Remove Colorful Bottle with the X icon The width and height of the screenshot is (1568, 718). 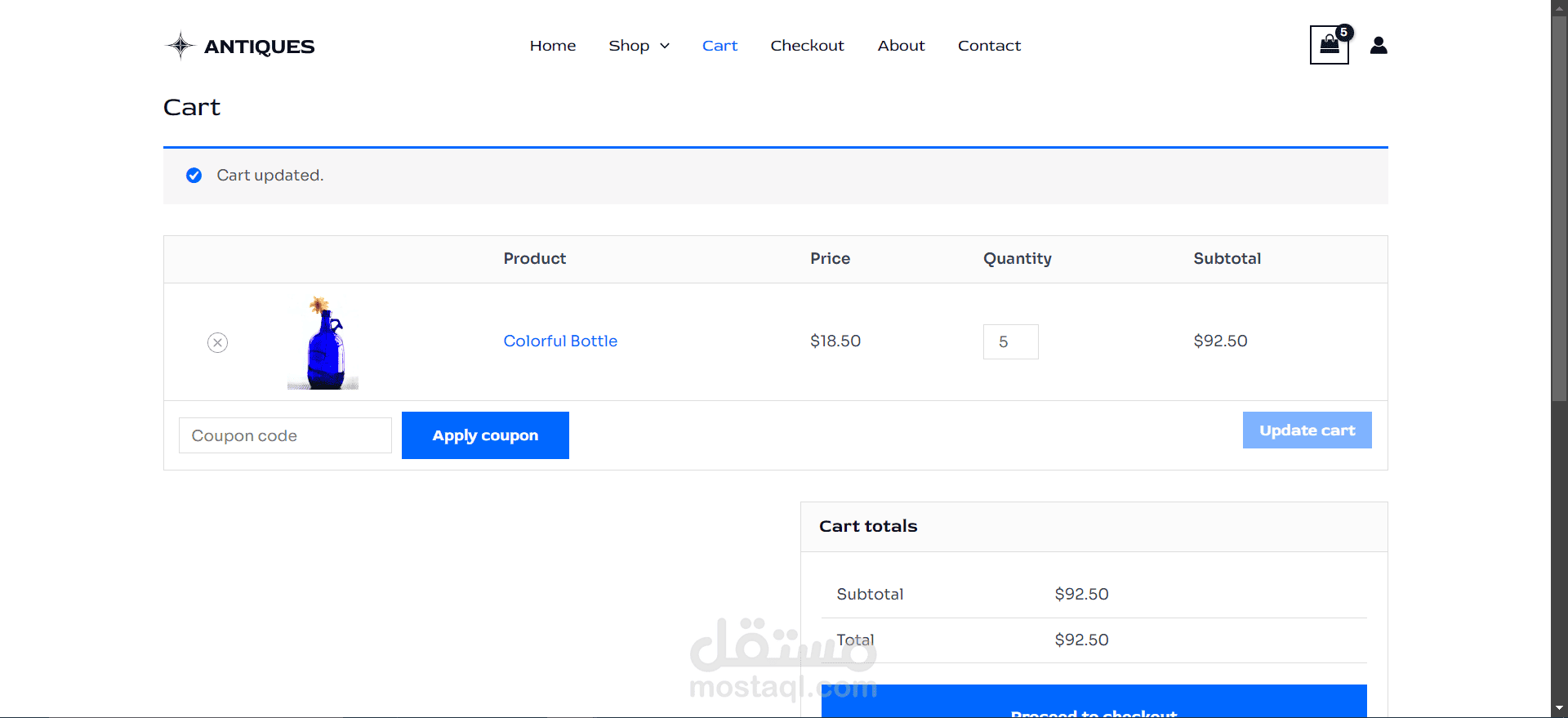click(x=217, y=342)
